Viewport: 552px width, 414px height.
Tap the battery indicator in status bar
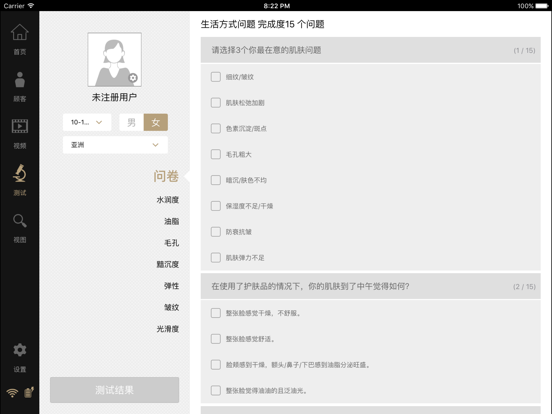pos(541,6)
